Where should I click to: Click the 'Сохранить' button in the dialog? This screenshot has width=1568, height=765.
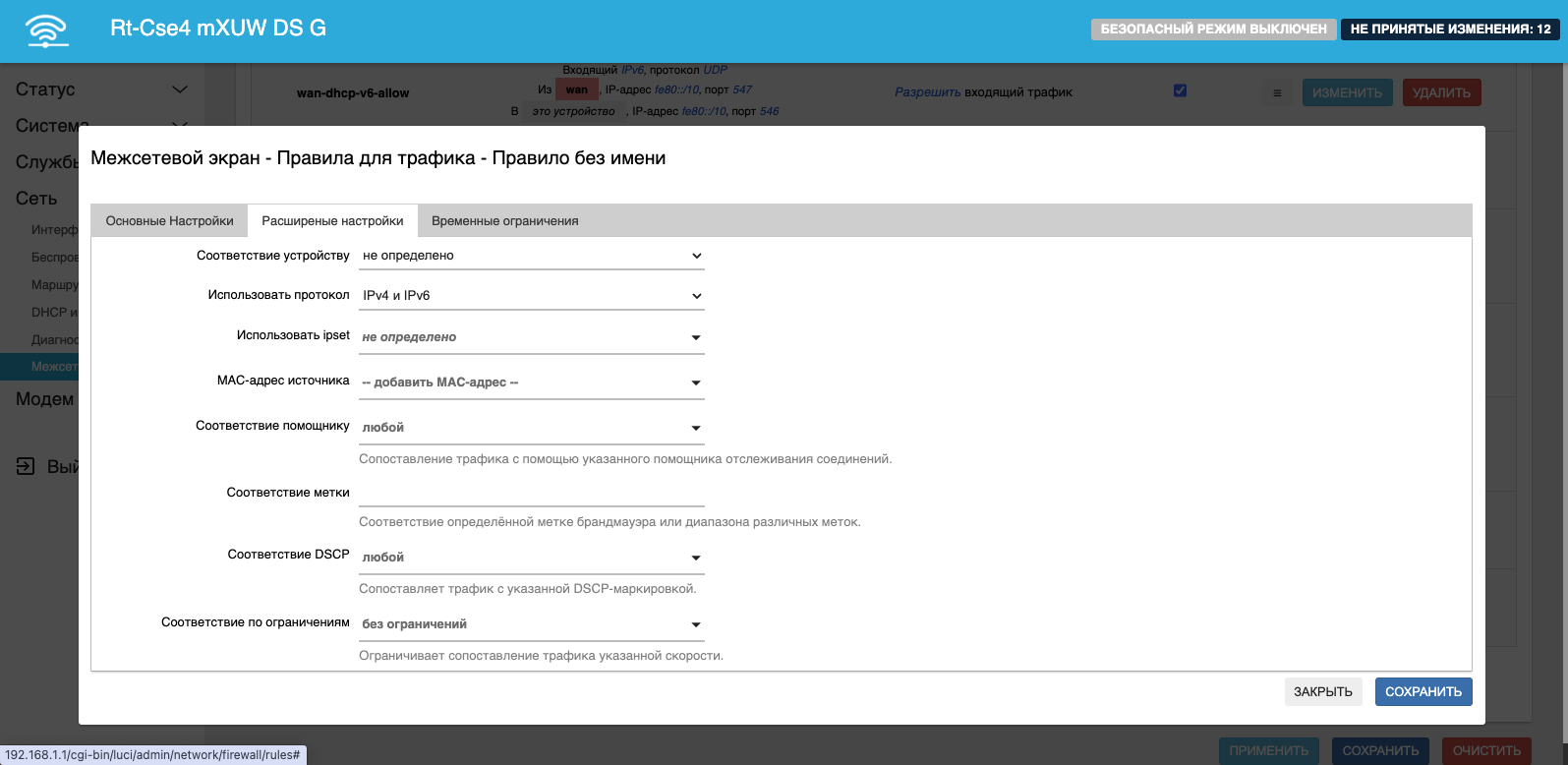tap(1423, 692)
